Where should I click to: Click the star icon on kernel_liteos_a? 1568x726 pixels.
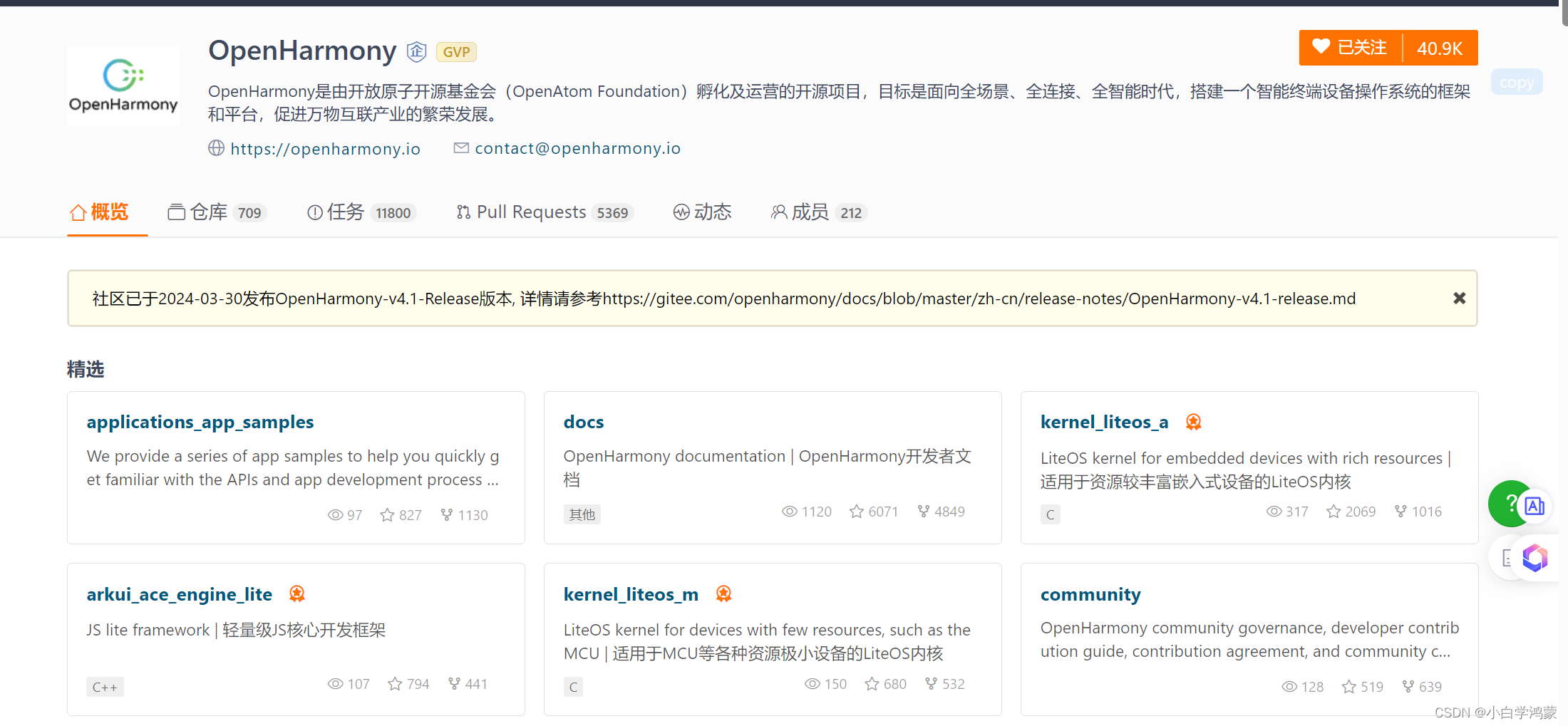coord(1334,512)
